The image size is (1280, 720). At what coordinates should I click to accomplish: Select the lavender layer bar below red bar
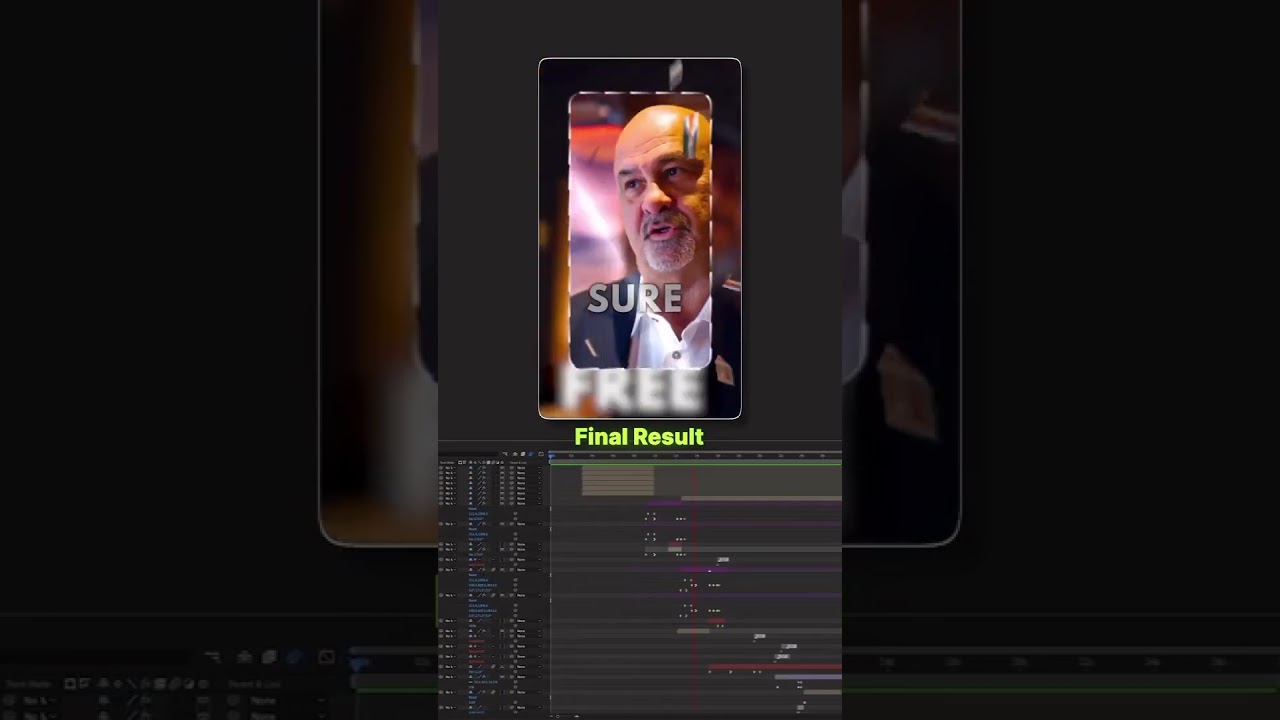(808, 677)
